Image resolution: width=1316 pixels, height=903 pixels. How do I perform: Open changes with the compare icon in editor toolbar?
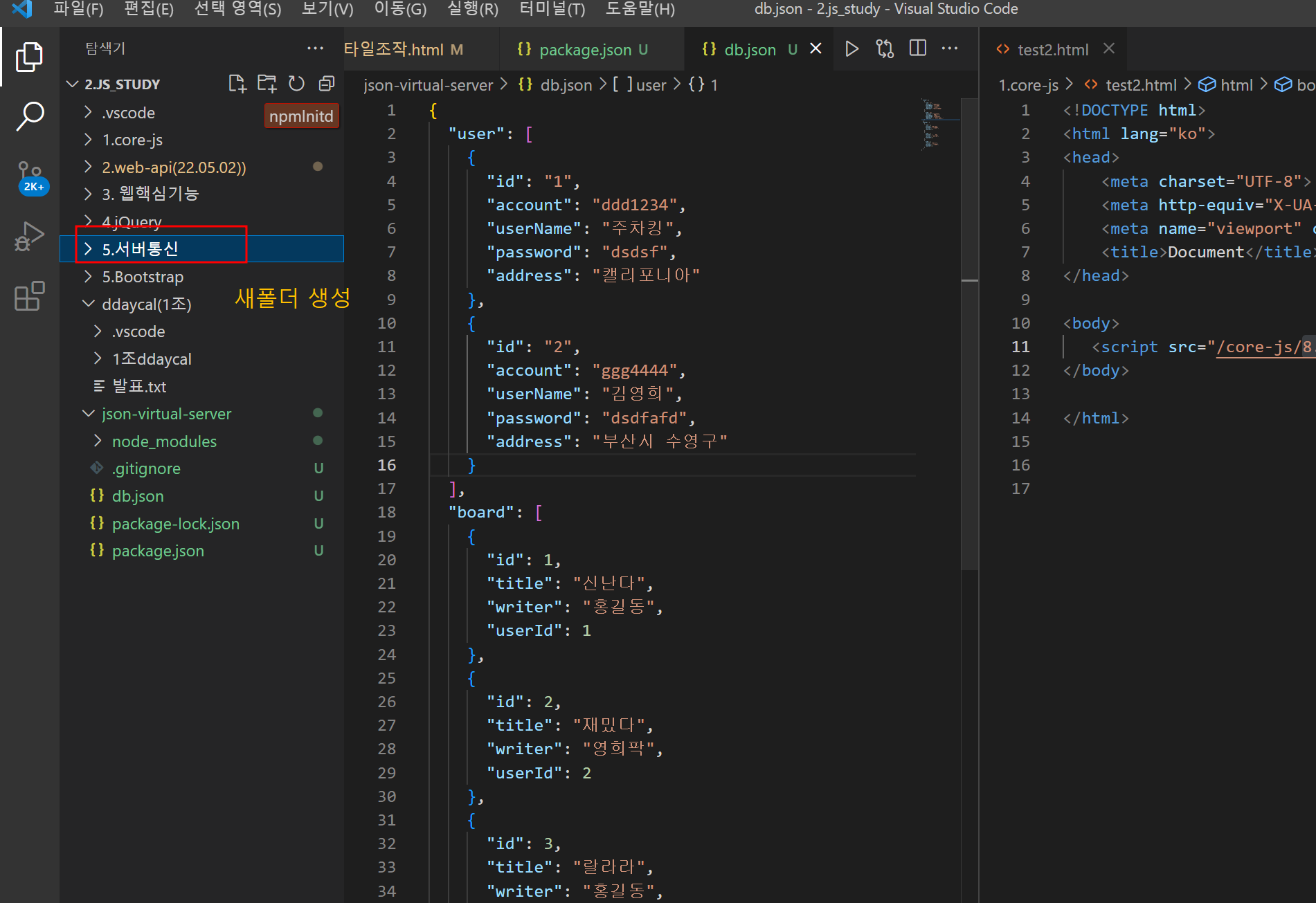click(x=885, y=48)
